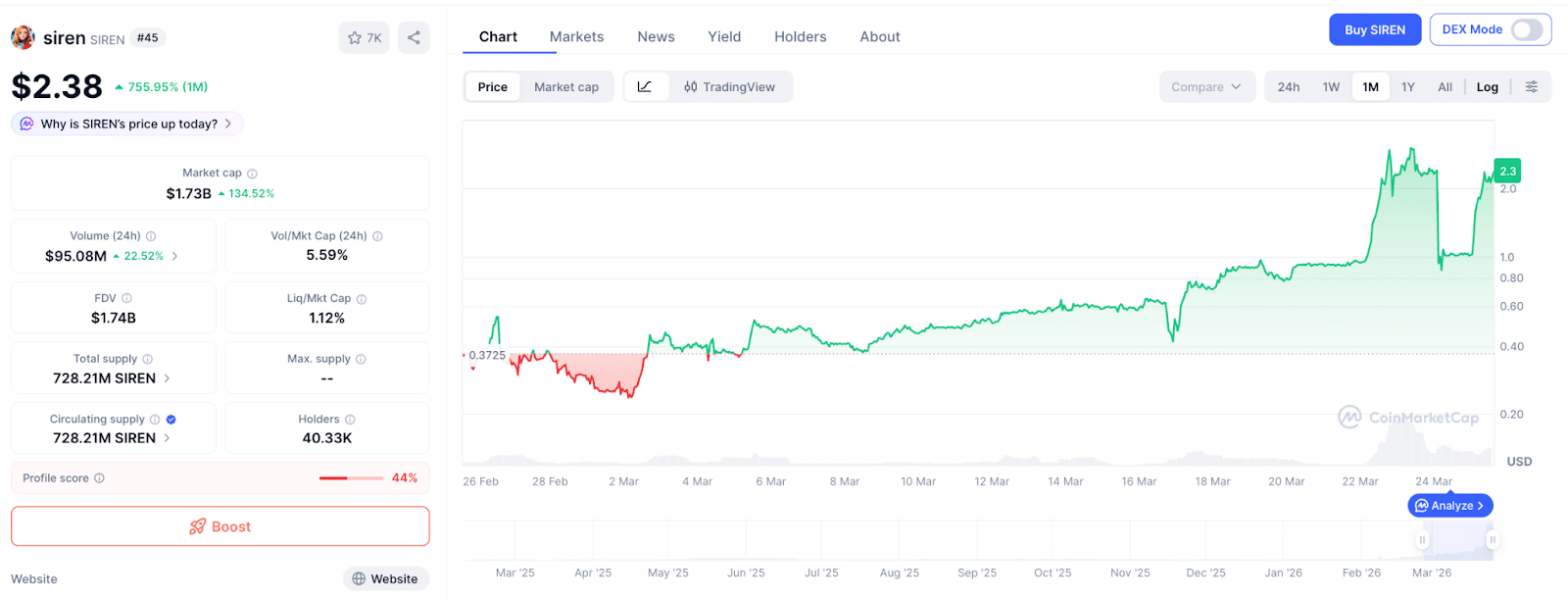Screen dimensions: 1568x600
Task: Switch to the Holders tab
Action: pos(800,36)
